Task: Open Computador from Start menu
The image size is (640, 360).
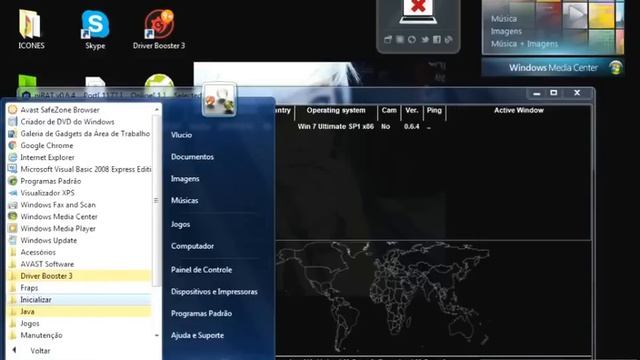Action: coord(192,246)
